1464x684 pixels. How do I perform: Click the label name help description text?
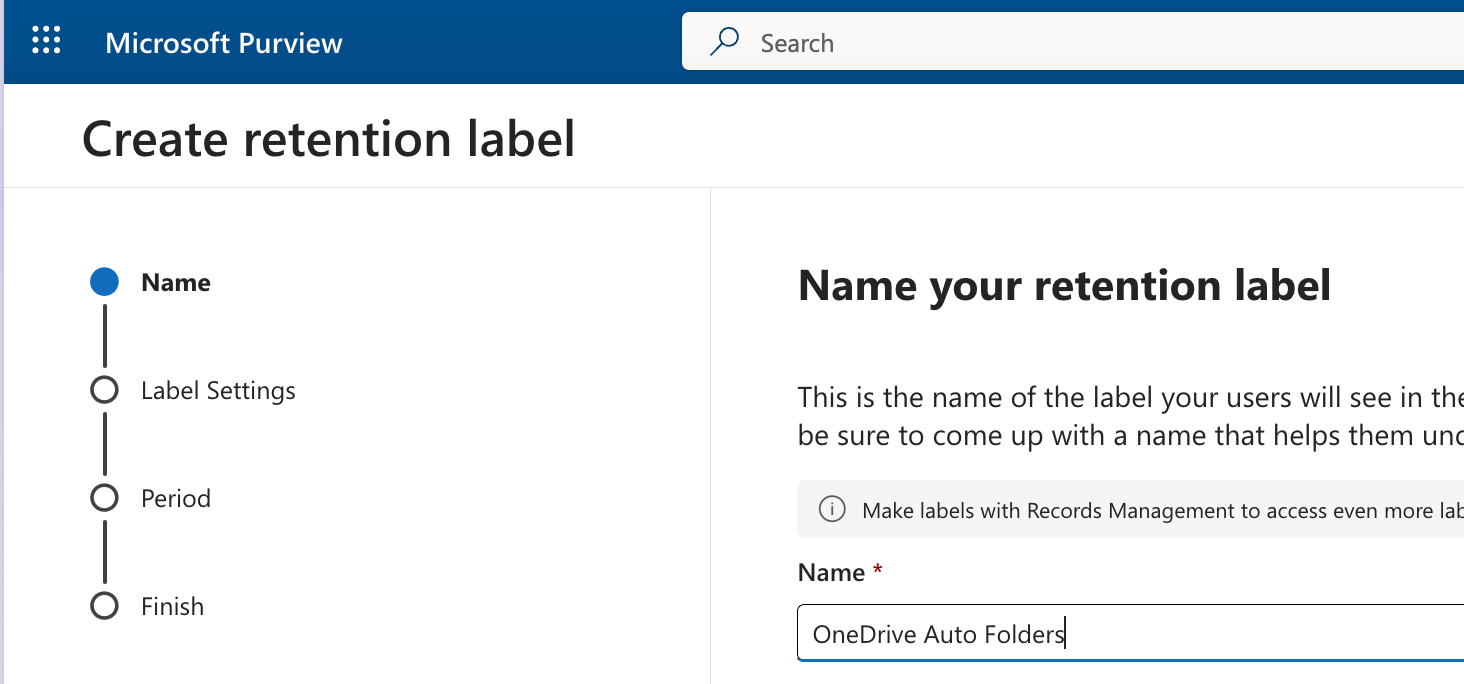pos(1100,415)
